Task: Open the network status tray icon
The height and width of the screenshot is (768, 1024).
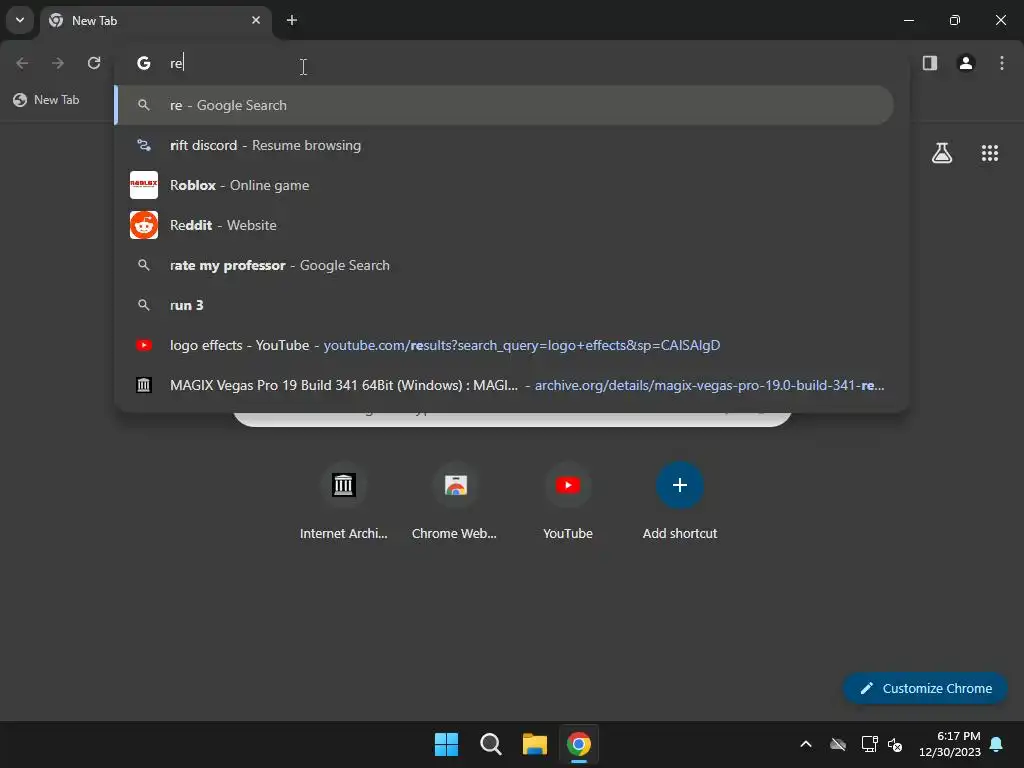Action: tap(869, 744)
